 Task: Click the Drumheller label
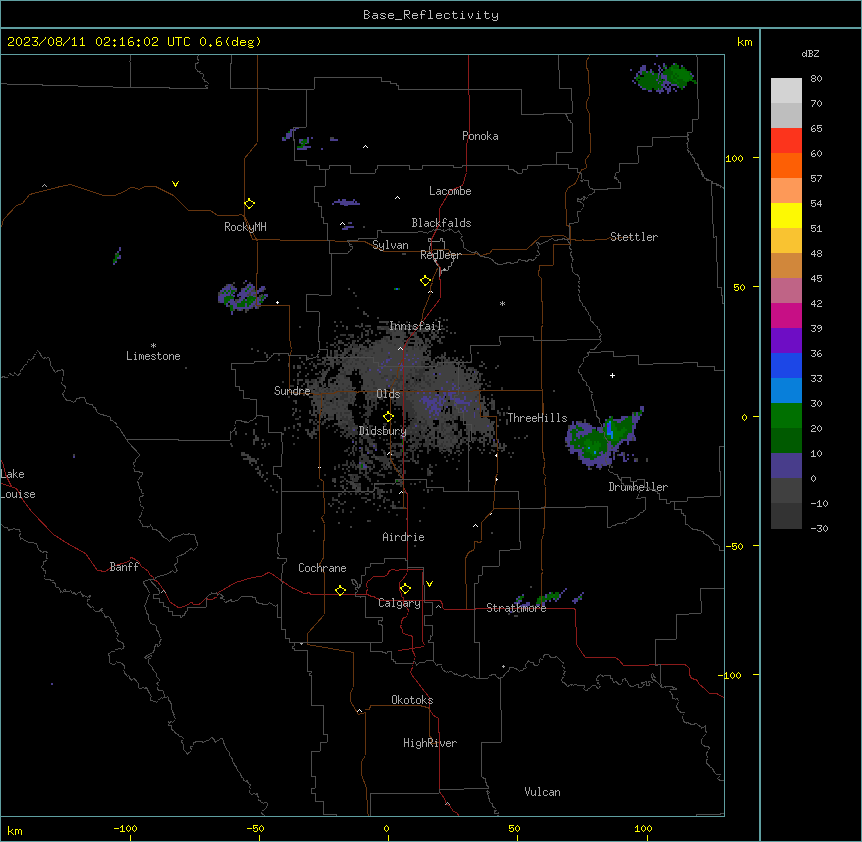[x=638, y=487]
